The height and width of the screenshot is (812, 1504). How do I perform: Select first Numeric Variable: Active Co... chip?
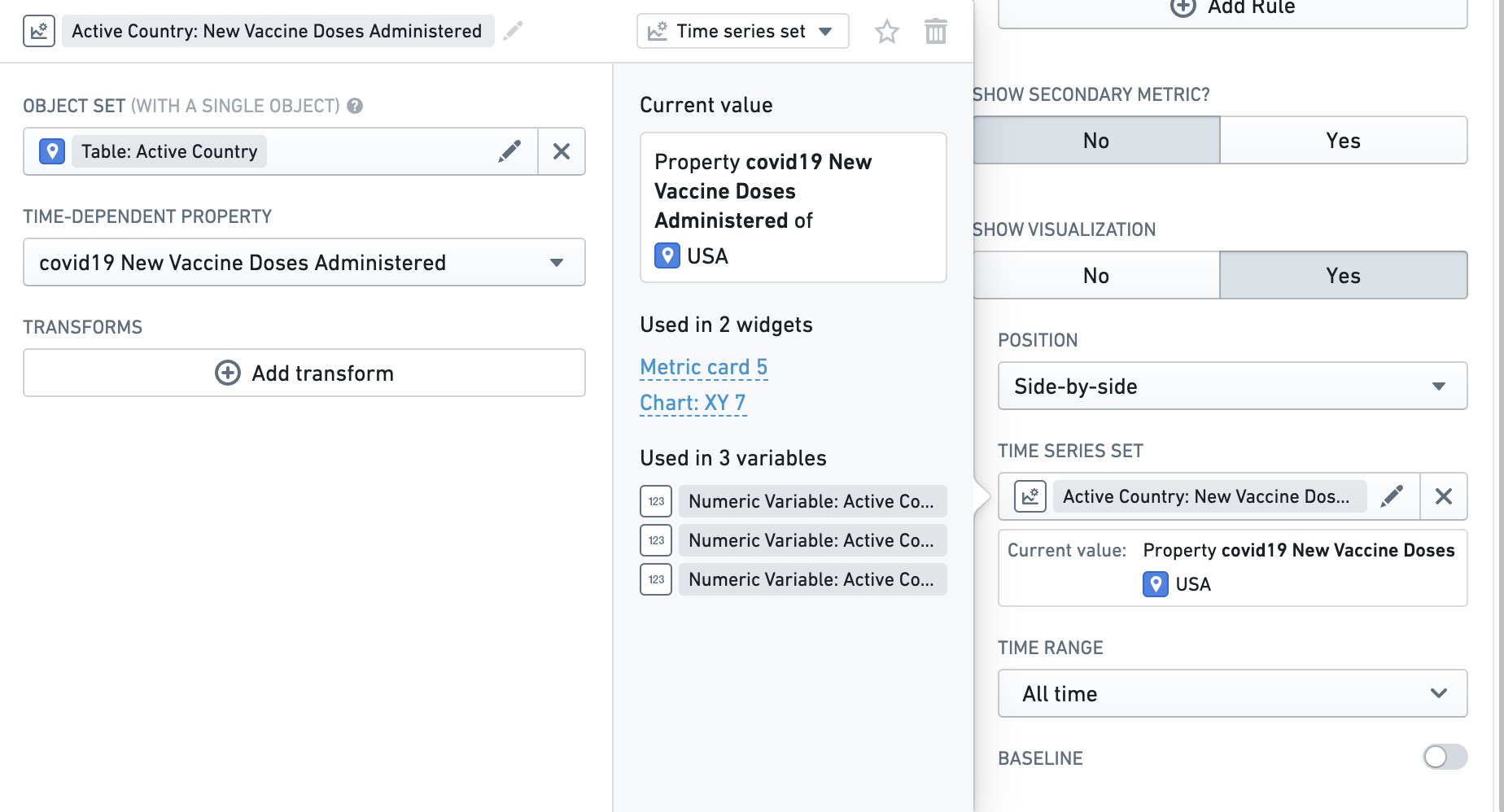click(812, 501)
